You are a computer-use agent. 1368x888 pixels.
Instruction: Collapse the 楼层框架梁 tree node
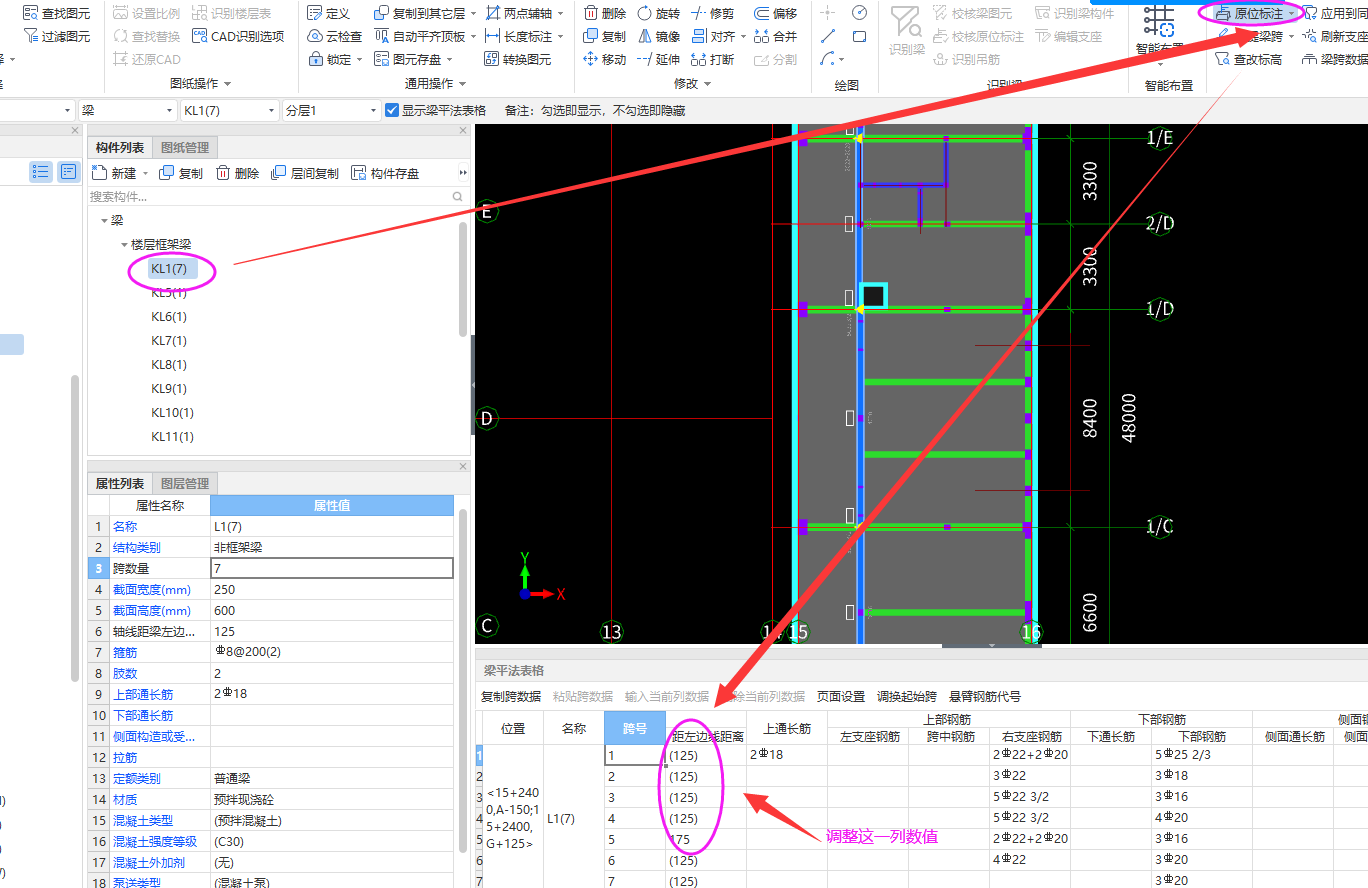tap(124, 244)
